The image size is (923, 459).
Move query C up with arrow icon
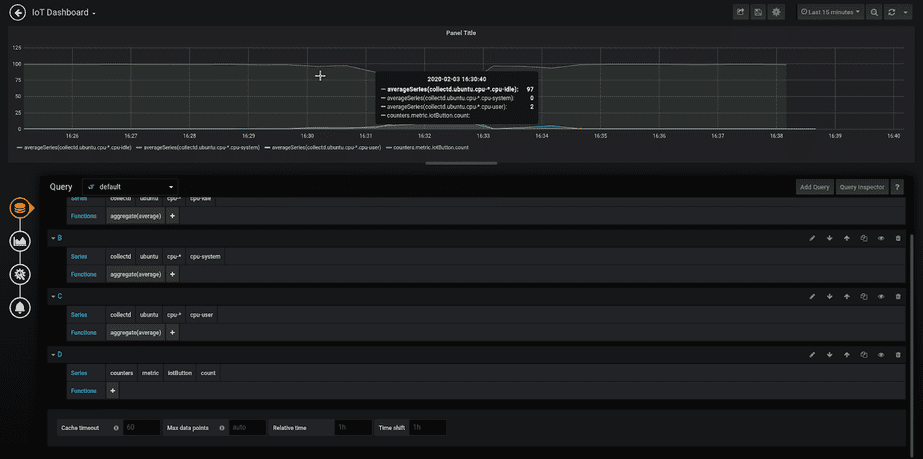pos(846,296)
